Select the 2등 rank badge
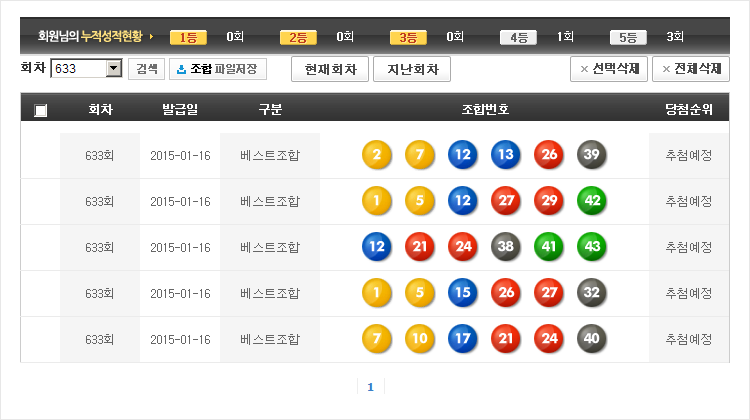The width and height of the screenshot is (750, 420). 298,37
